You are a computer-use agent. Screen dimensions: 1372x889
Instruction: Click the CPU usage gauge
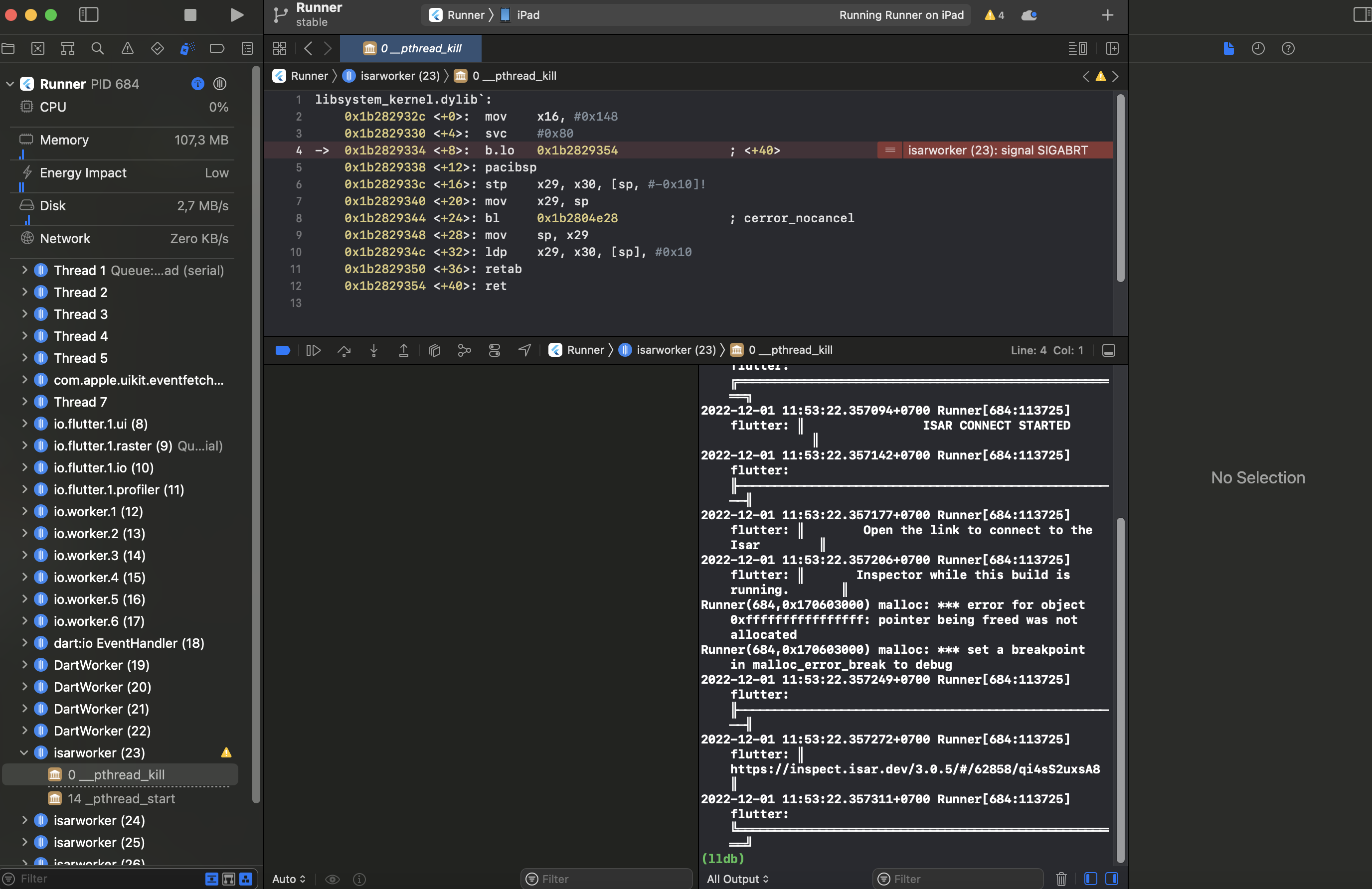click(122, 107)
